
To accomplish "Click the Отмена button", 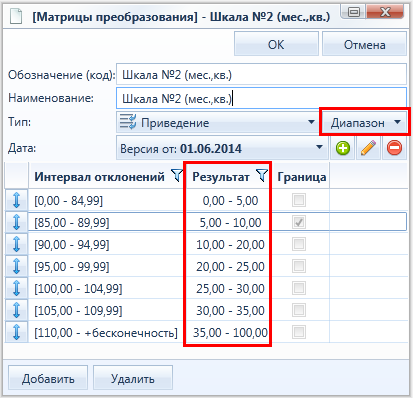I will click(x=364, y=44).
